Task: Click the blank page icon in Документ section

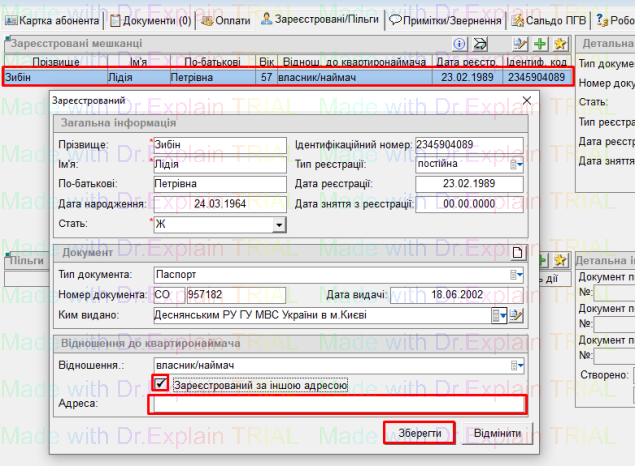Action: coord(518,254)
